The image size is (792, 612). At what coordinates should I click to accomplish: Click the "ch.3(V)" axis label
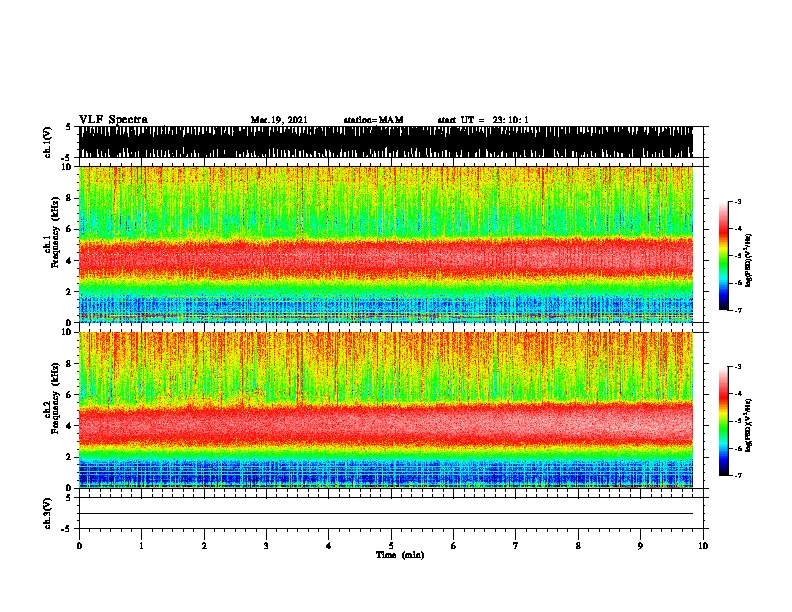click(48, 513)
